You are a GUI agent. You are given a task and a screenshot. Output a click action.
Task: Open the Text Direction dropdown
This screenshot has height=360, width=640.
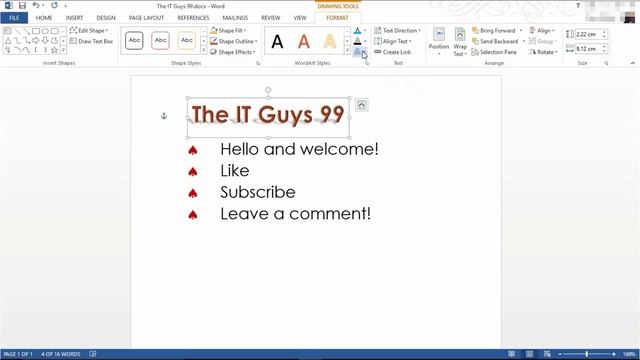[397, 31]
